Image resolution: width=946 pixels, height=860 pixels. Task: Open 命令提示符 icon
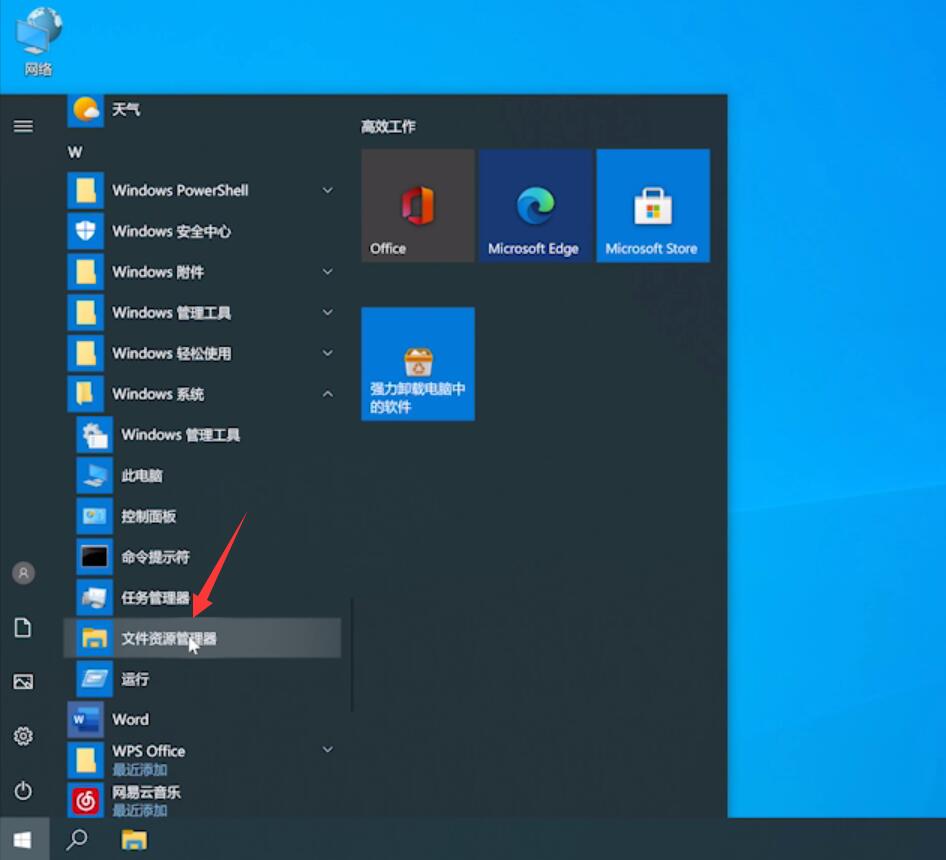(94, 556)
